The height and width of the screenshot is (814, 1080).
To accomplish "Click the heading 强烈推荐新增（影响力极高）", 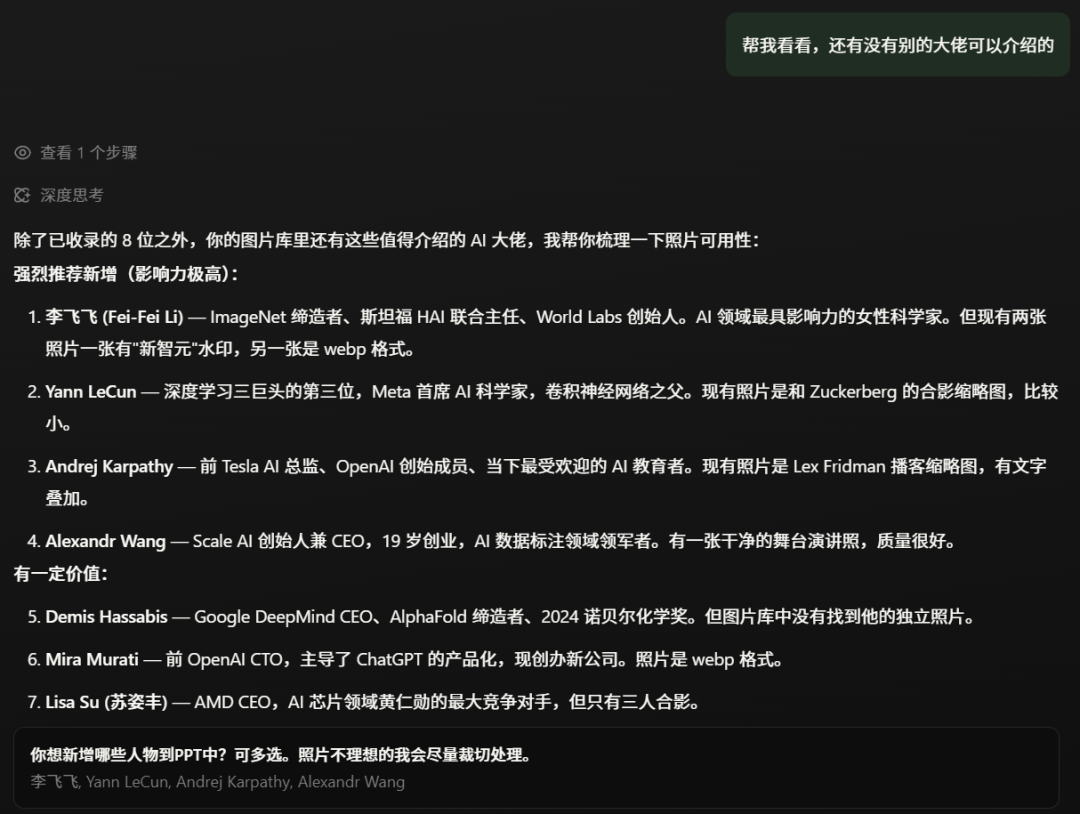I will pos(126,274).
